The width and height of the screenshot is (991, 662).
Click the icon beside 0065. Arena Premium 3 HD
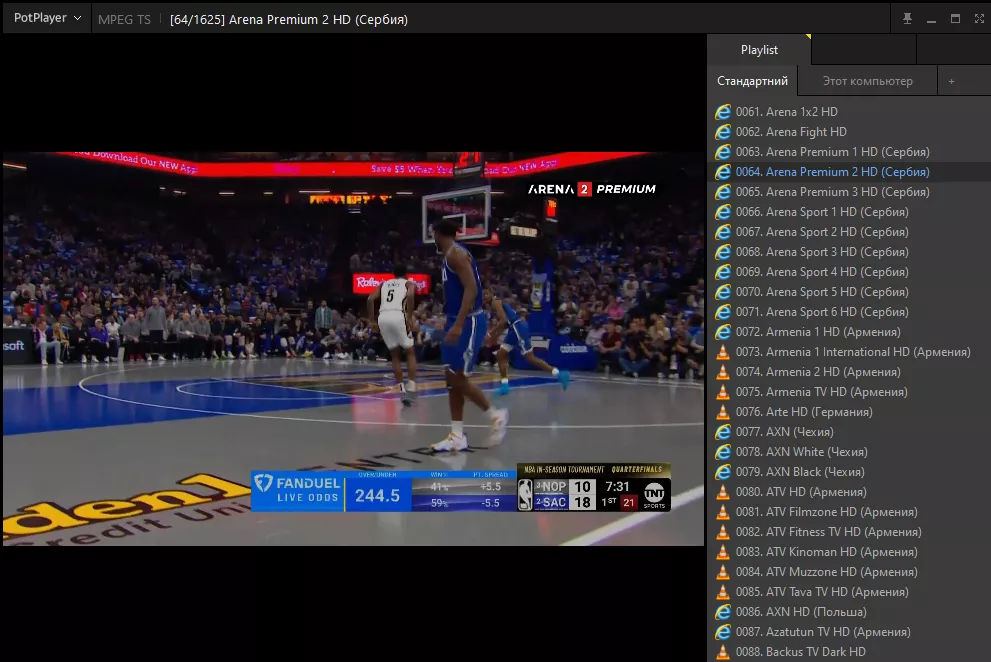click(722, 192)
